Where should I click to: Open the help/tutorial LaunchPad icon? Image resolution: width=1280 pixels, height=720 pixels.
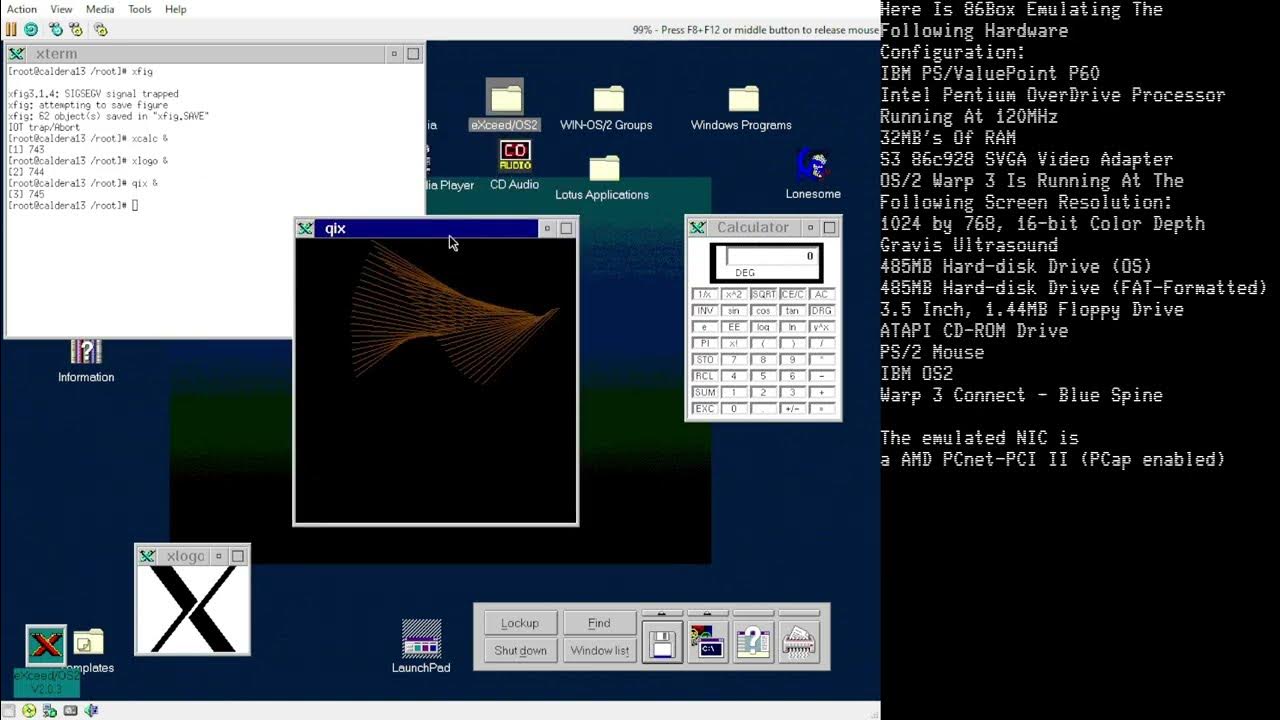click(753, 642)
